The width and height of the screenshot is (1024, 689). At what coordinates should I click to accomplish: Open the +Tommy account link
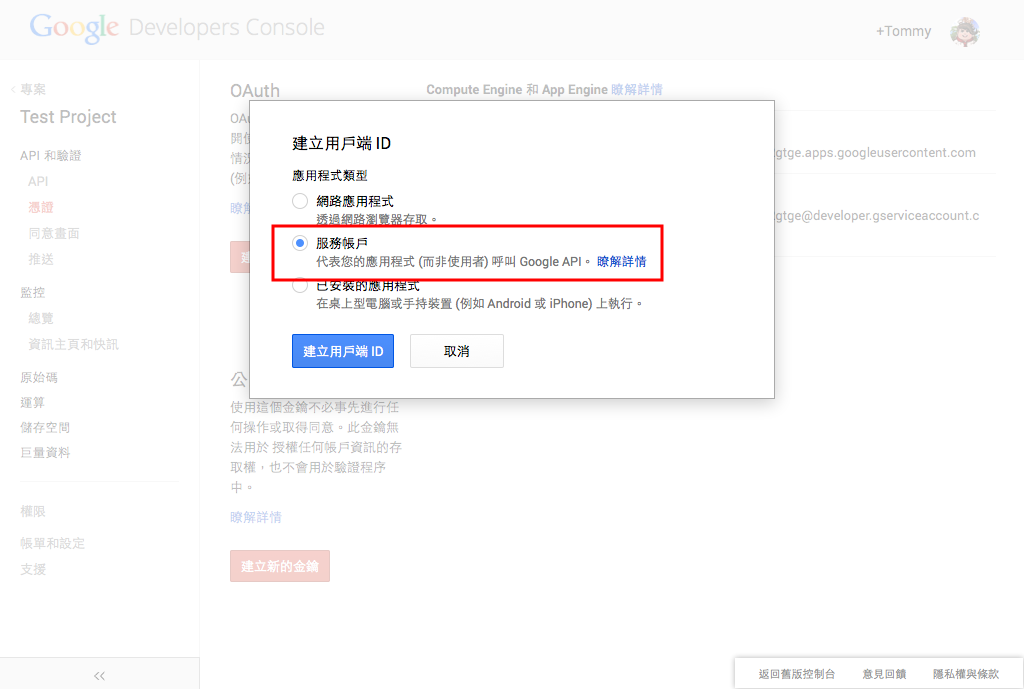point(903,31)
